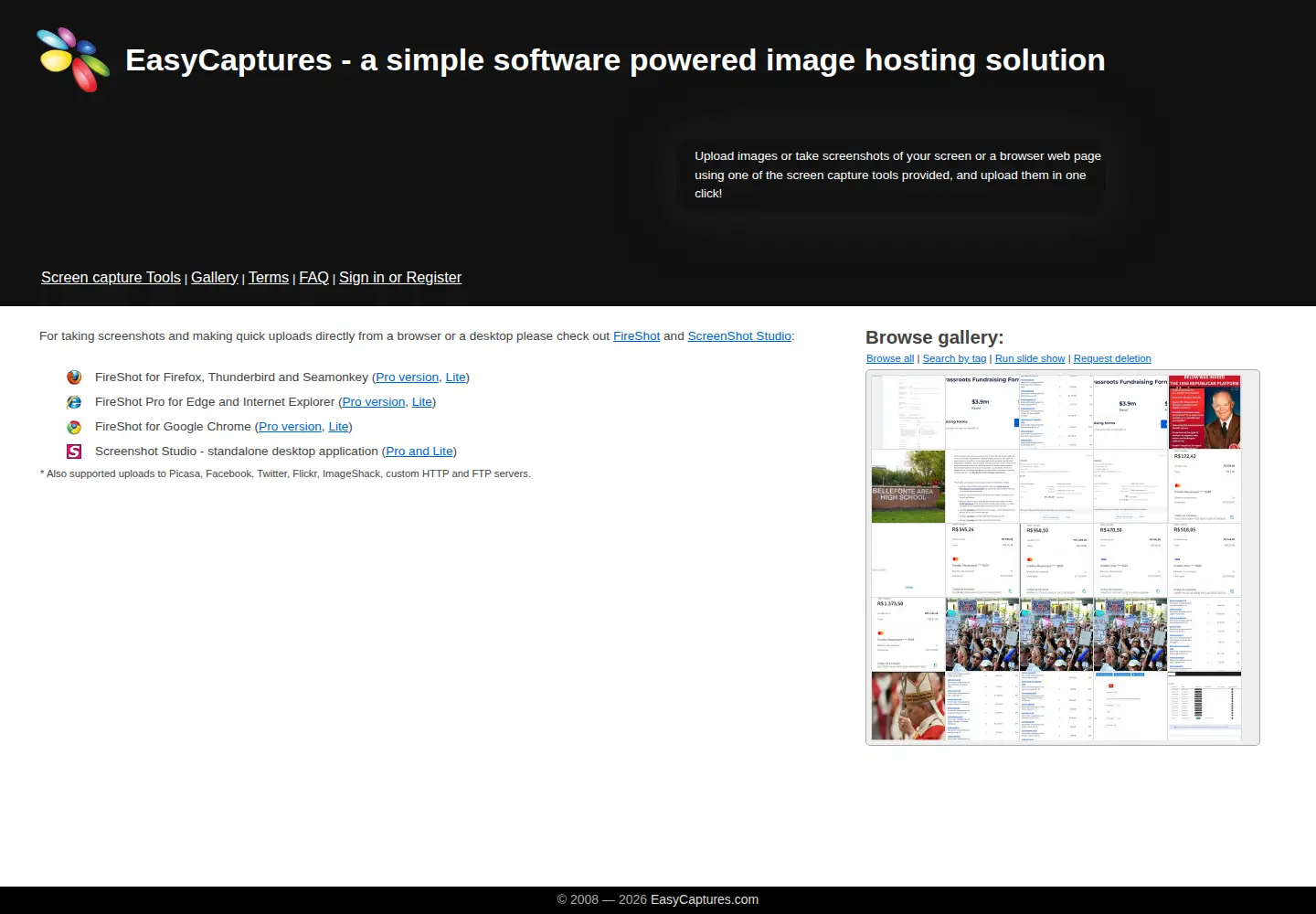This screenshot has width=1316, height=914.
Task: Open the Bellefonte Area High School thumbnail
Action: tap(908, 486)
